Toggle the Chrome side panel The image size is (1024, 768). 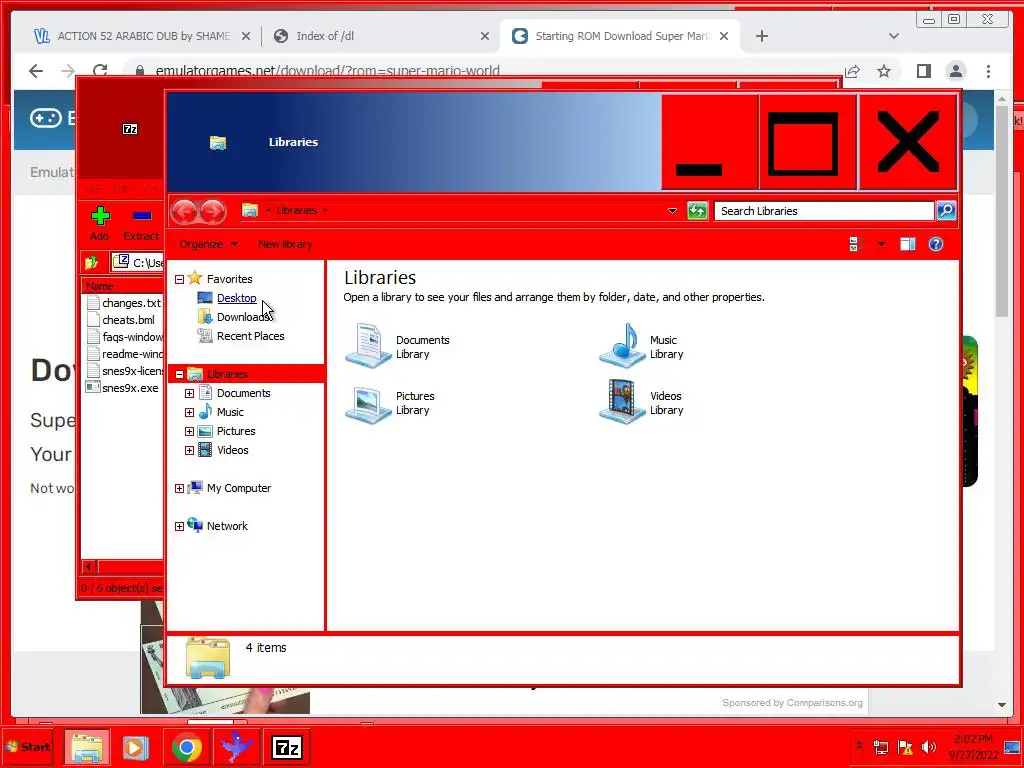[923, 71]
